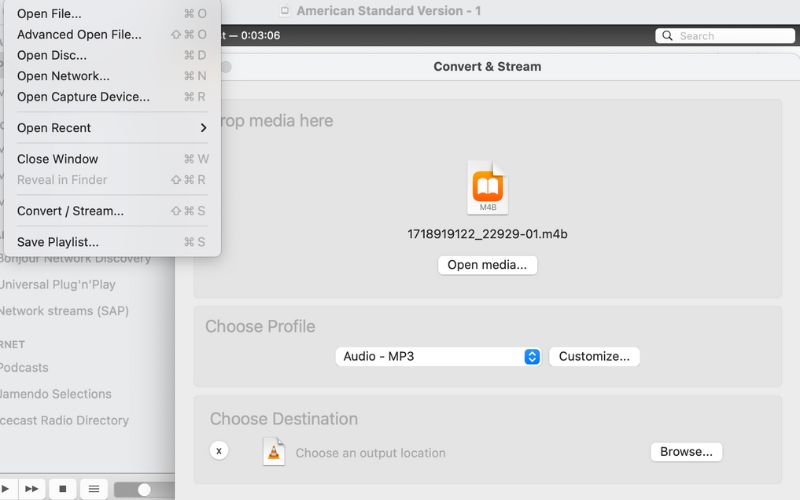800x500 pixels.
Task: Click the round x button in Choose Destination
Action: (219, 451)
